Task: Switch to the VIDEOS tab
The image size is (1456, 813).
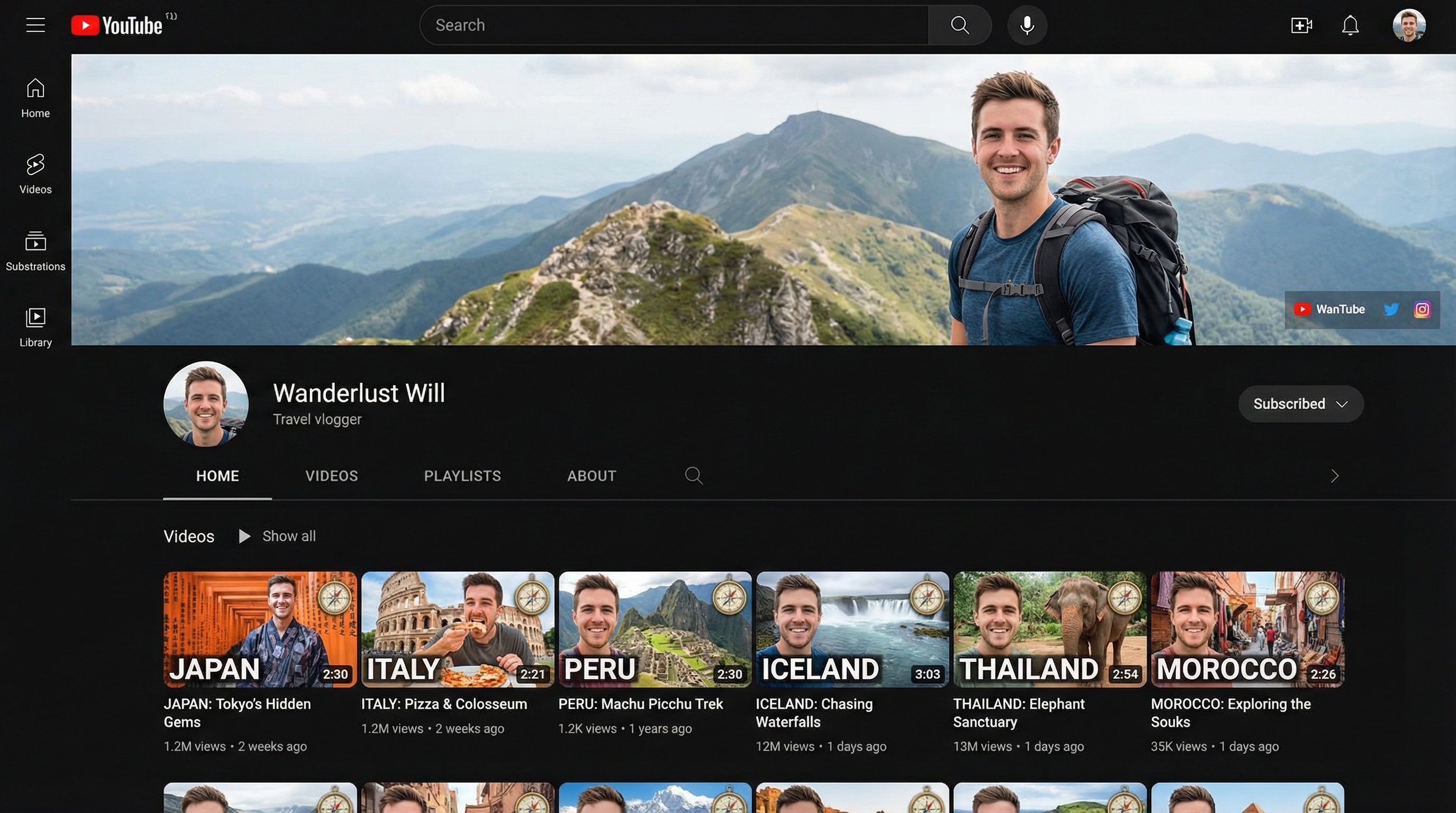Action: point(332,475)
